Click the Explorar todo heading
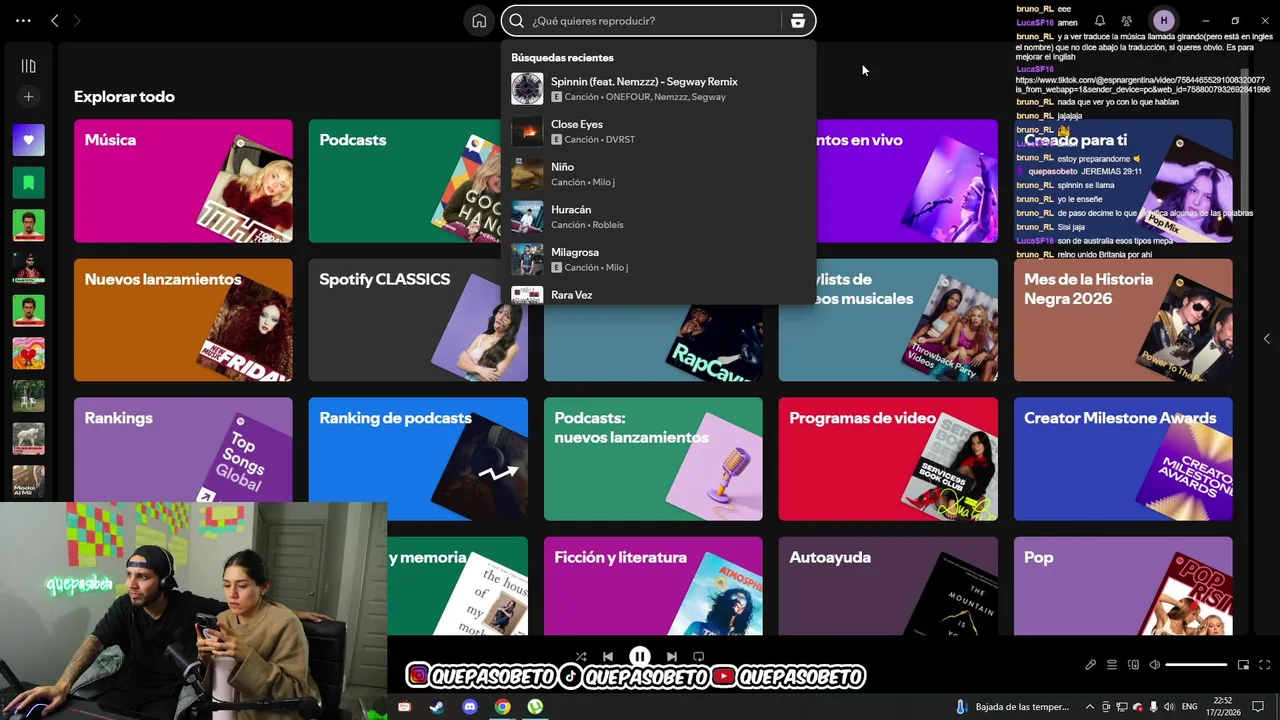 click(x=124, y=97)
